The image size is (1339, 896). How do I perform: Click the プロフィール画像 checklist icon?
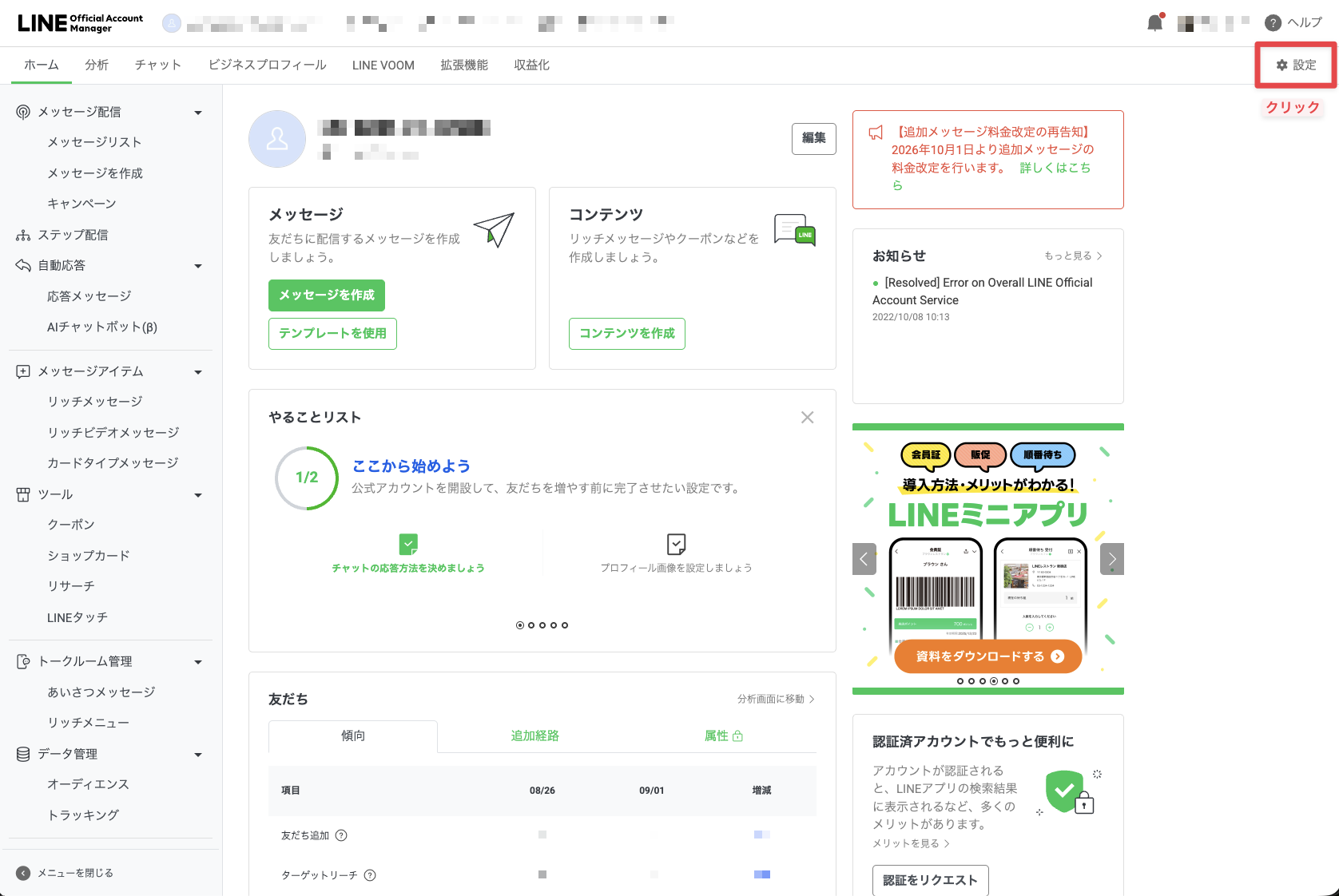click(x=677, y=545)
